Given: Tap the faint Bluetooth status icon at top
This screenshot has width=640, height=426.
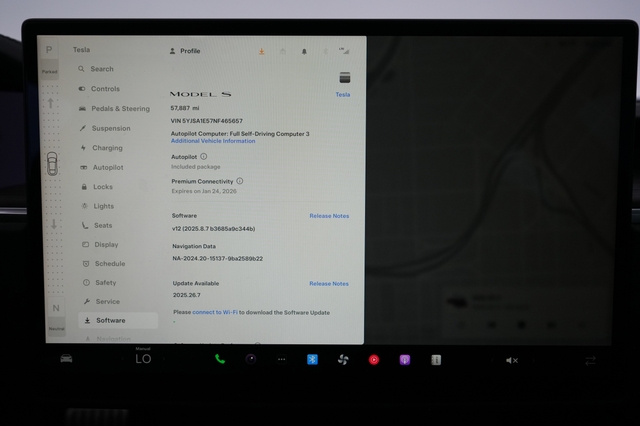Looking at the screenshot, I should pos(325,51).
